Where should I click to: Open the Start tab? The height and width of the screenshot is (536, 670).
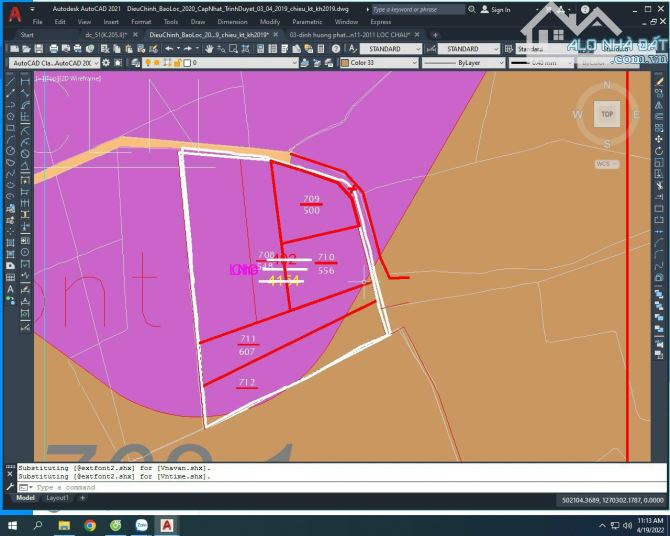pyautogui.click(x=27, y=34)
